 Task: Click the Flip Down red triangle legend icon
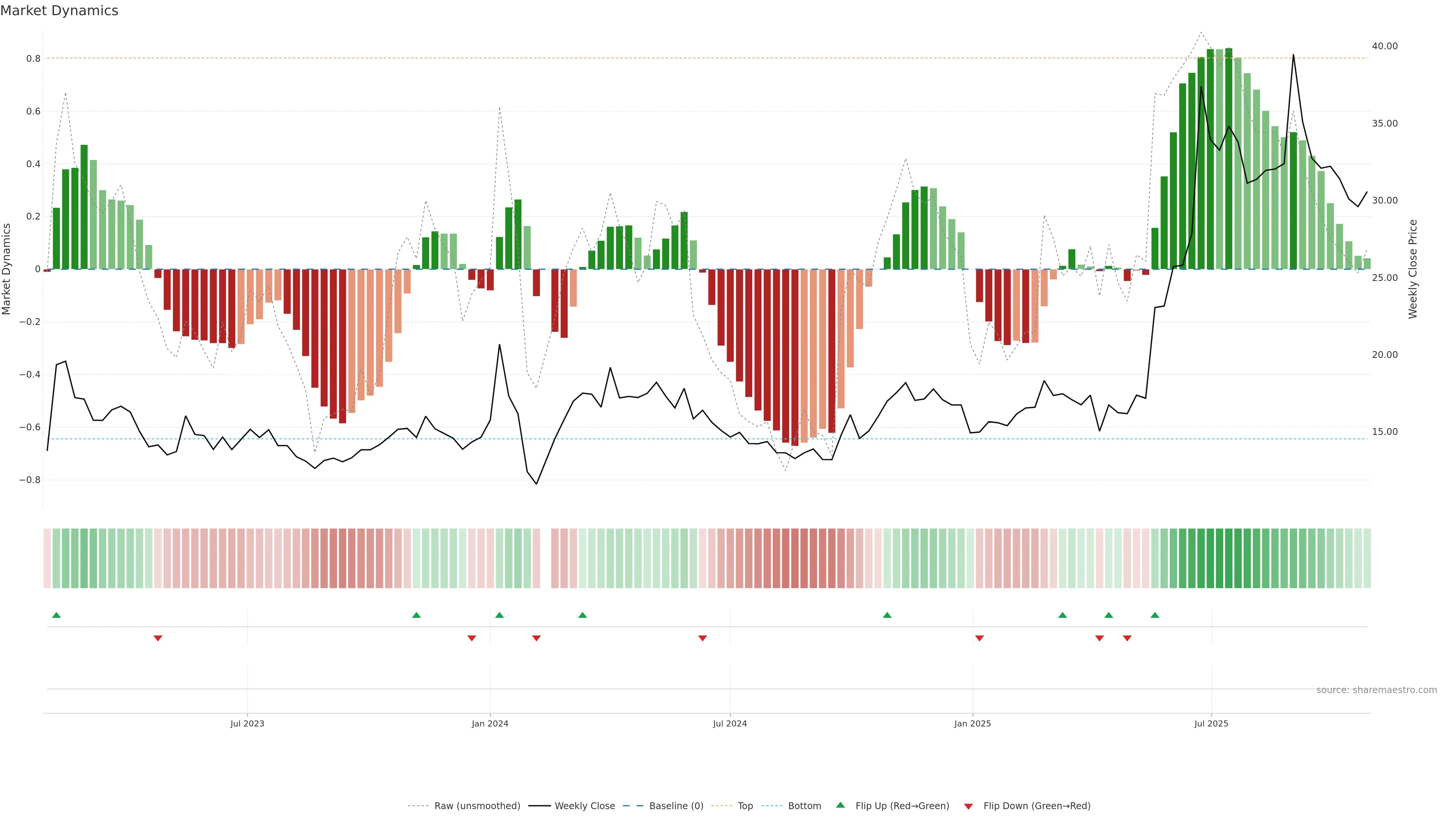coord(968,806)
